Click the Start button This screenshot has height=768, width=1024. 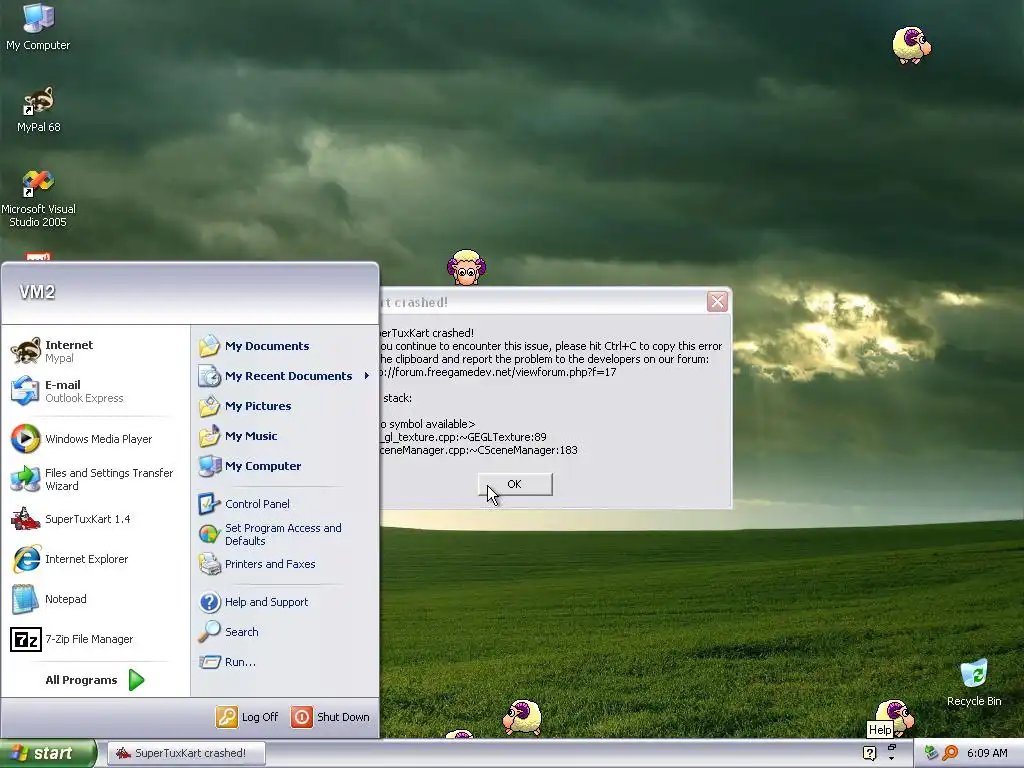click(48, 754)
